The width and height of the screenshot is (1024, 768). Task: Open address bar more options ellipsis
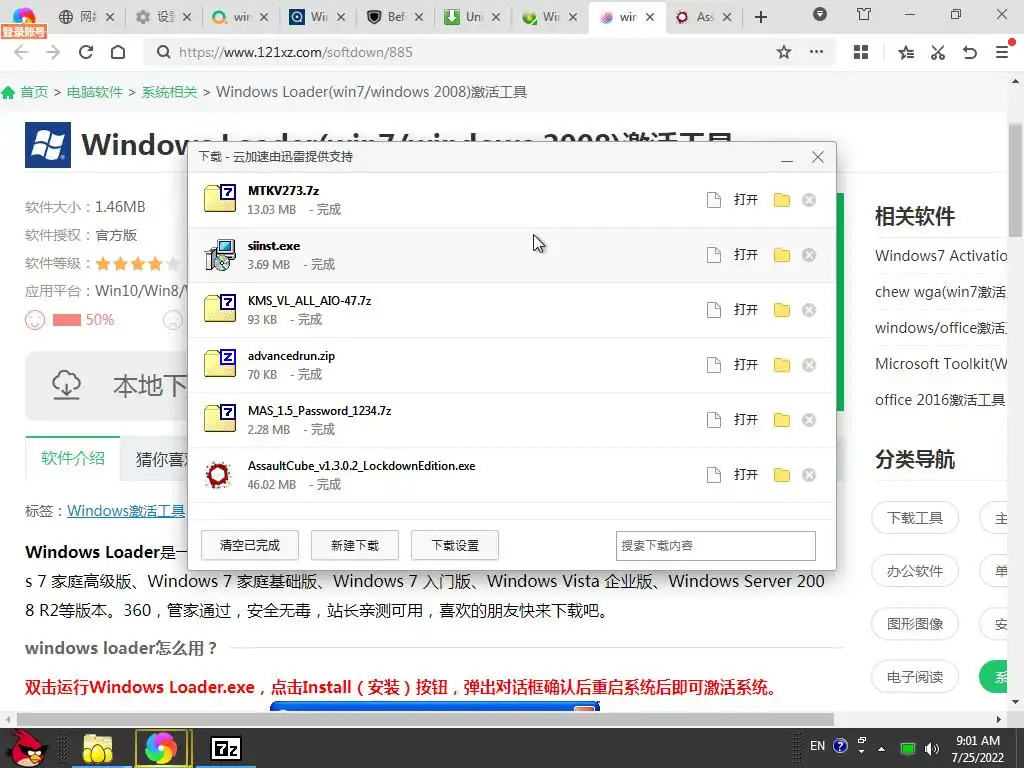click(816, 52)
